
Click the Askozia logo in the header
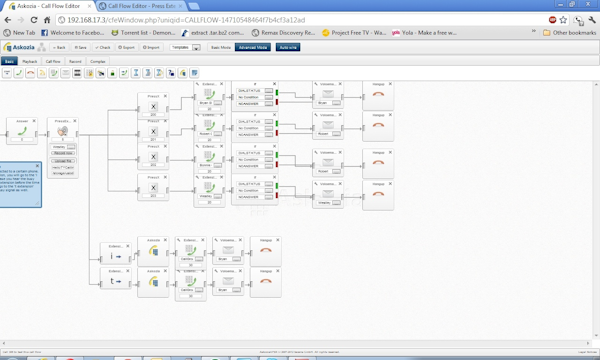point(19,47)
